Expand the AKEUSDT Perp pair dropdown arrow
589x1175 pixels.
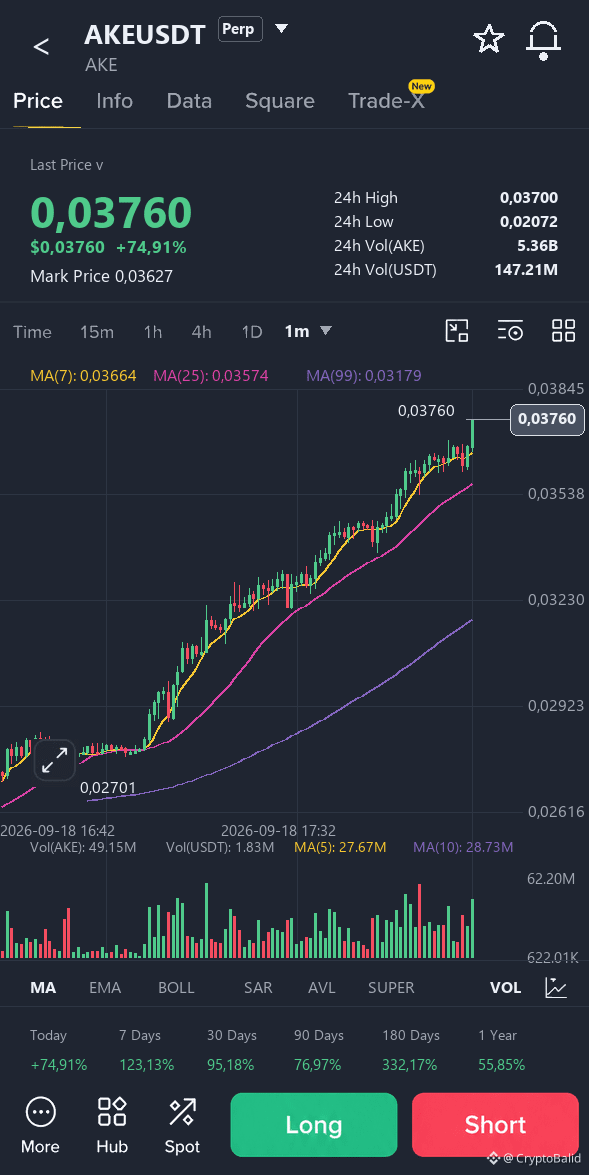[x=281, y=29]
